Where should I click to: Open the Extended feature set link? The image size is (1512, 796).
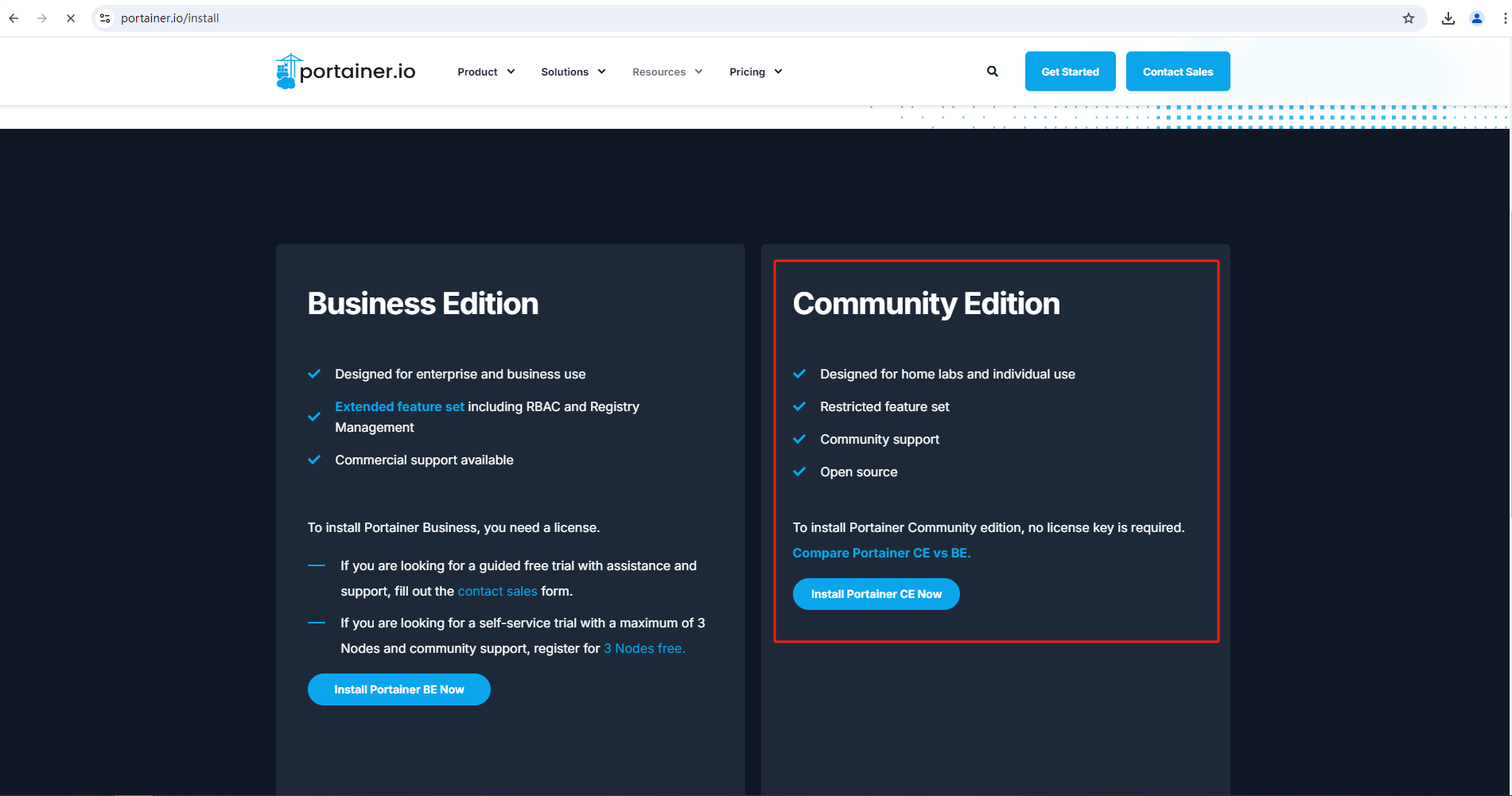[399, 406]
